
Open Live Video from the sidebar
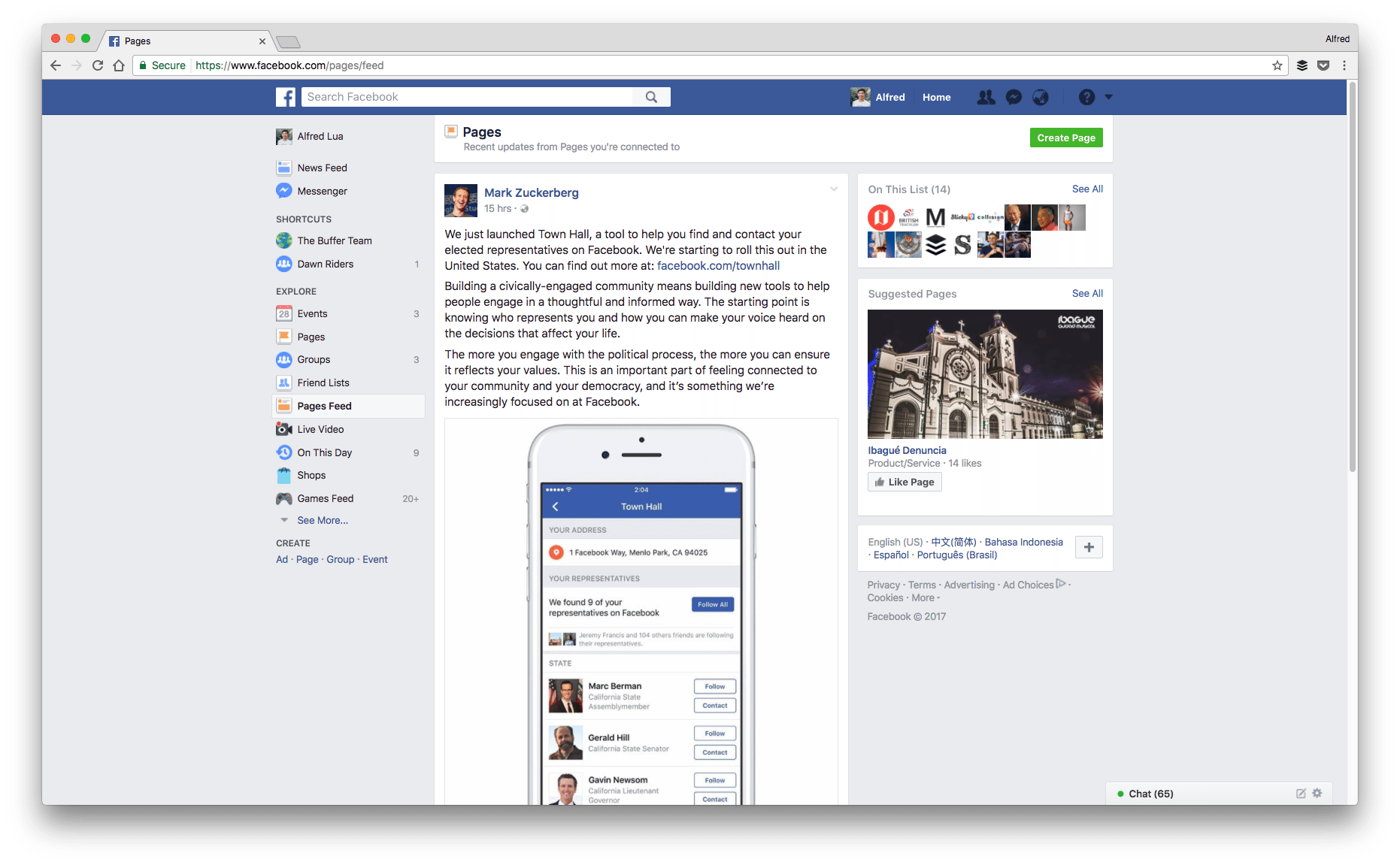point(320,429)
